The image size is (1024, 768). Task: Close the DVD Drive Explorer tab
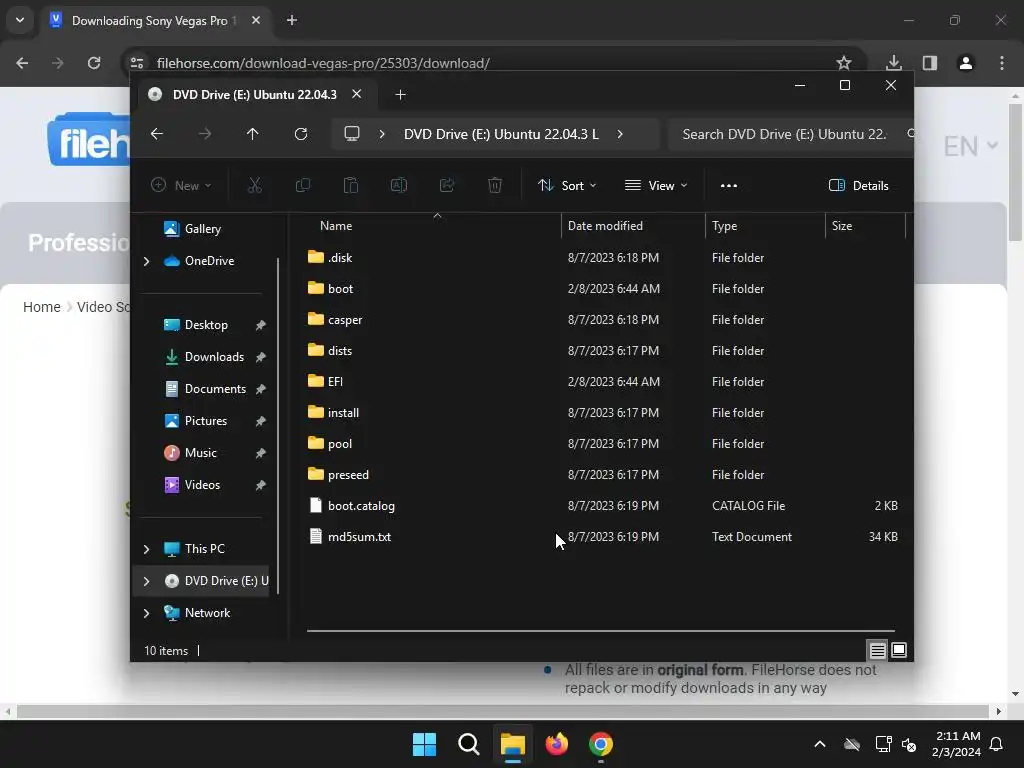357,94
